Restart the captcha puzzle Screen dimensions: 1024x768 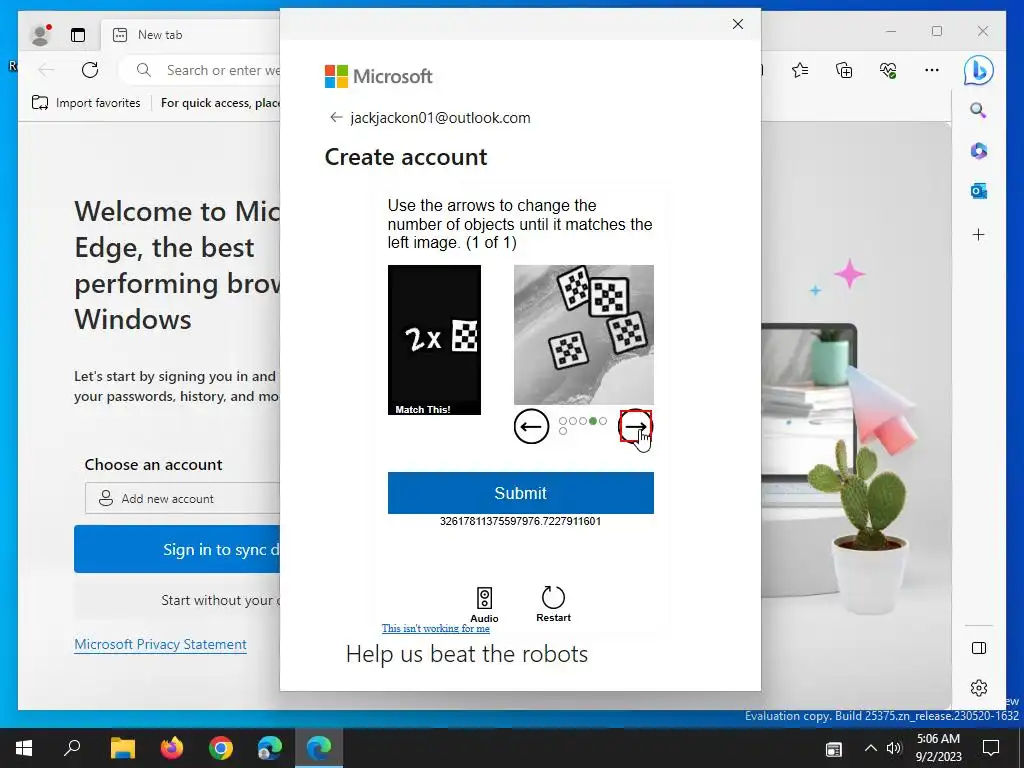553,603
